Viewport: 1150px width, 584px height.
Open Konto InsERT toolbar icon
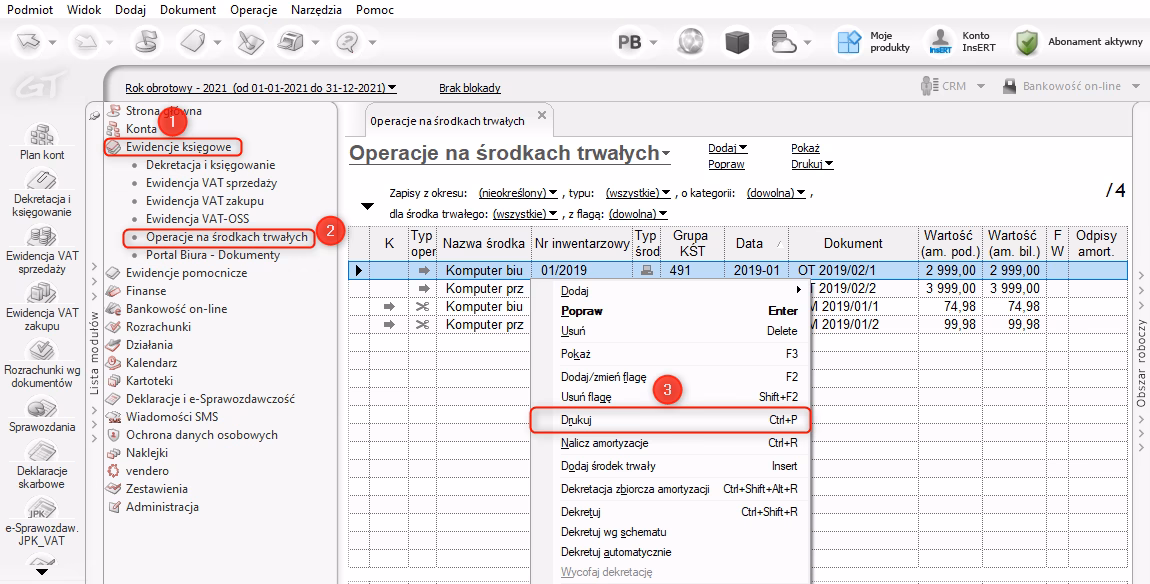940,42
